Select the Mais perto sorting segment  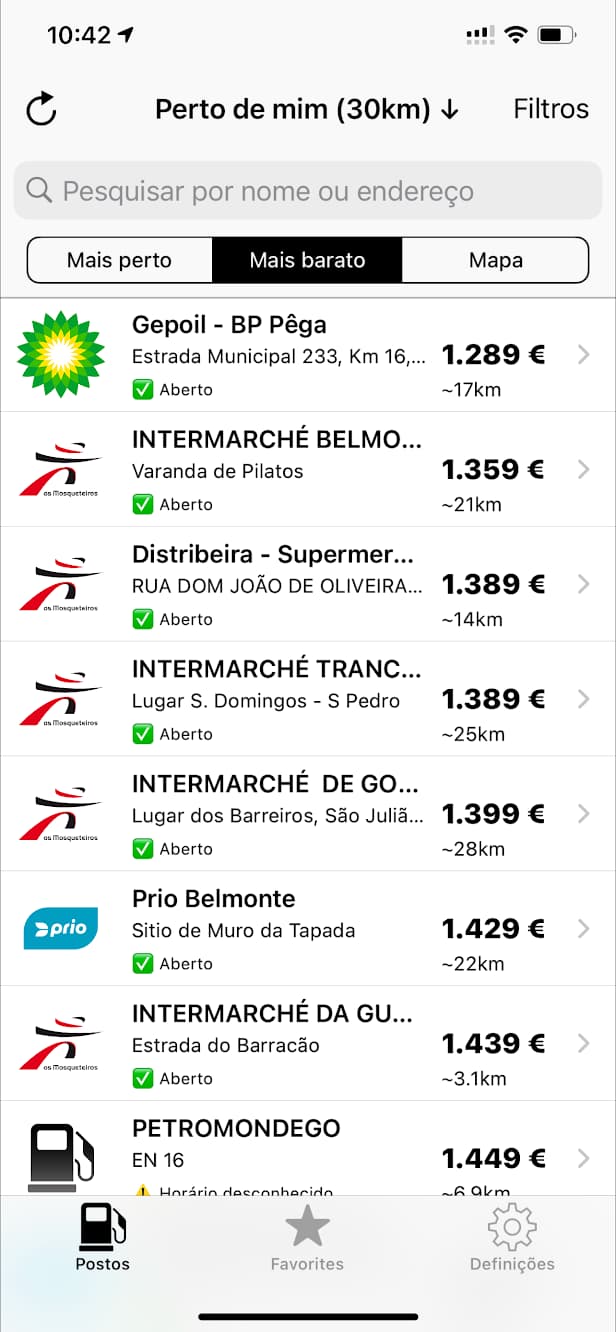pos(119,261)
